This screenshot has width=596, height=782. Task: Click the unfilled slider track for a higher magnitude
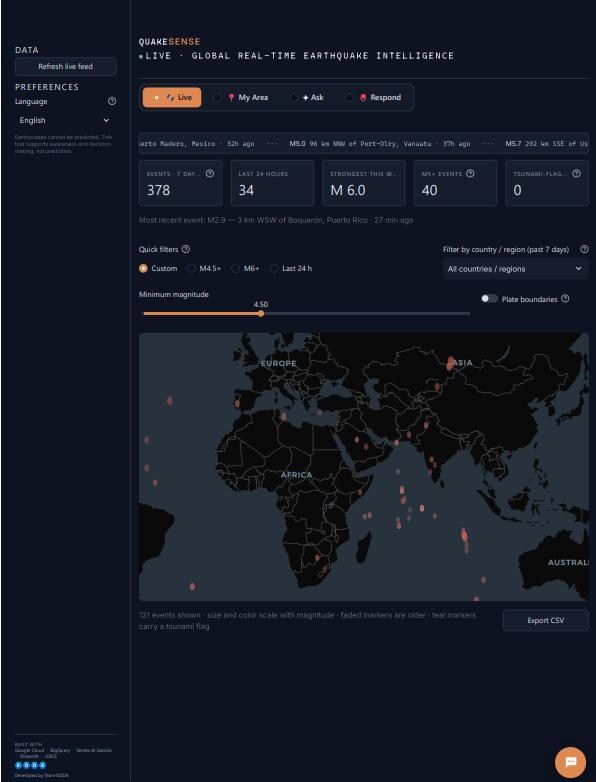coord(367,313)
